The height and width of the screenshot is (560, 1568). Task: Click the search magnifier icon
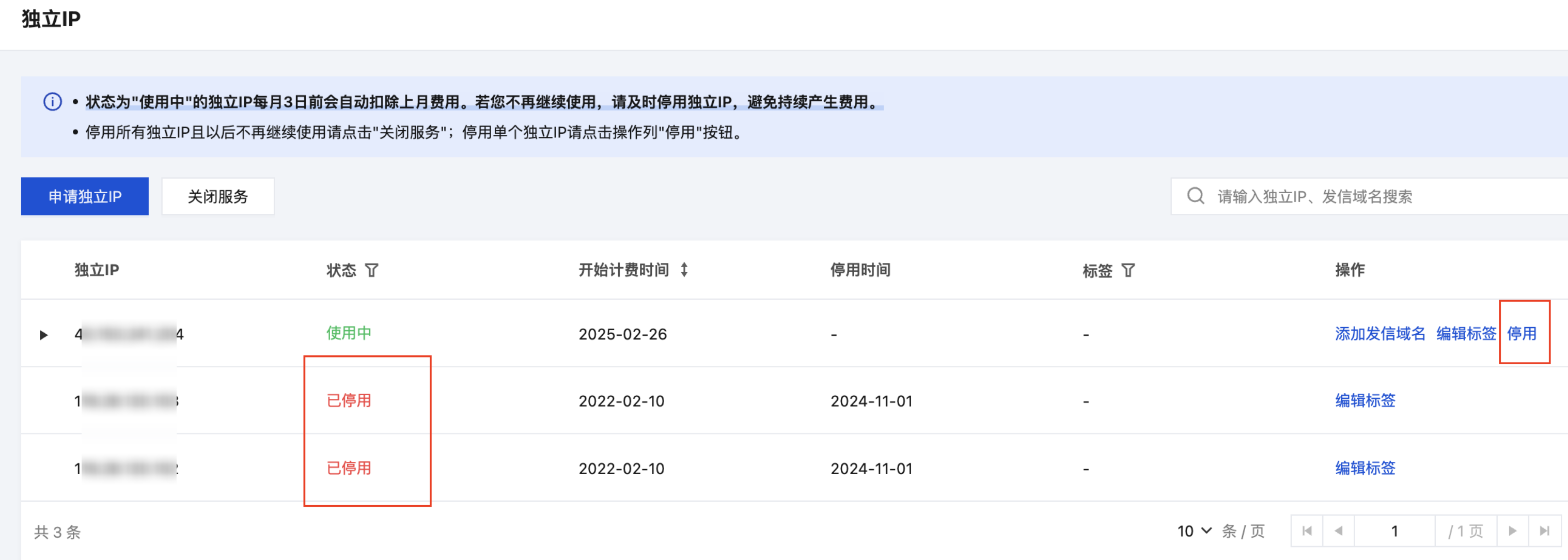[x=1195, y=196]
